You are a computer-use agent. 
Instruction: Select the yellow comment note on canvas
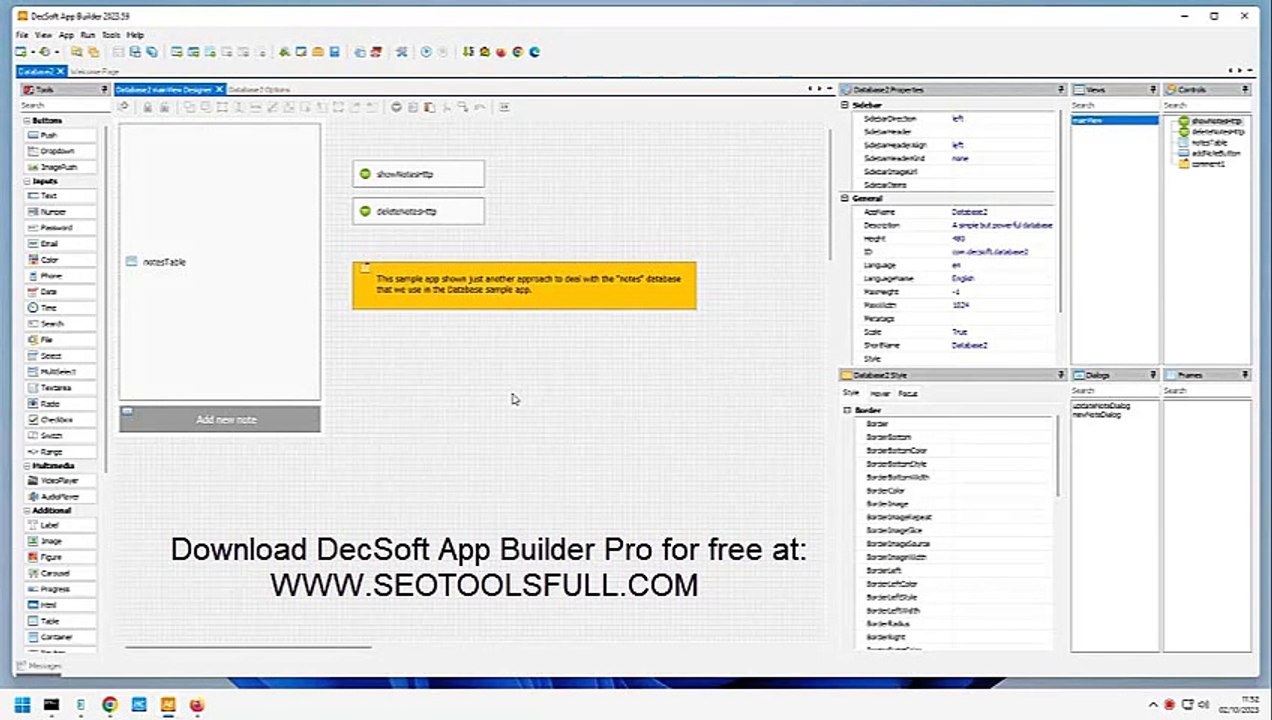tap(524, 285)
